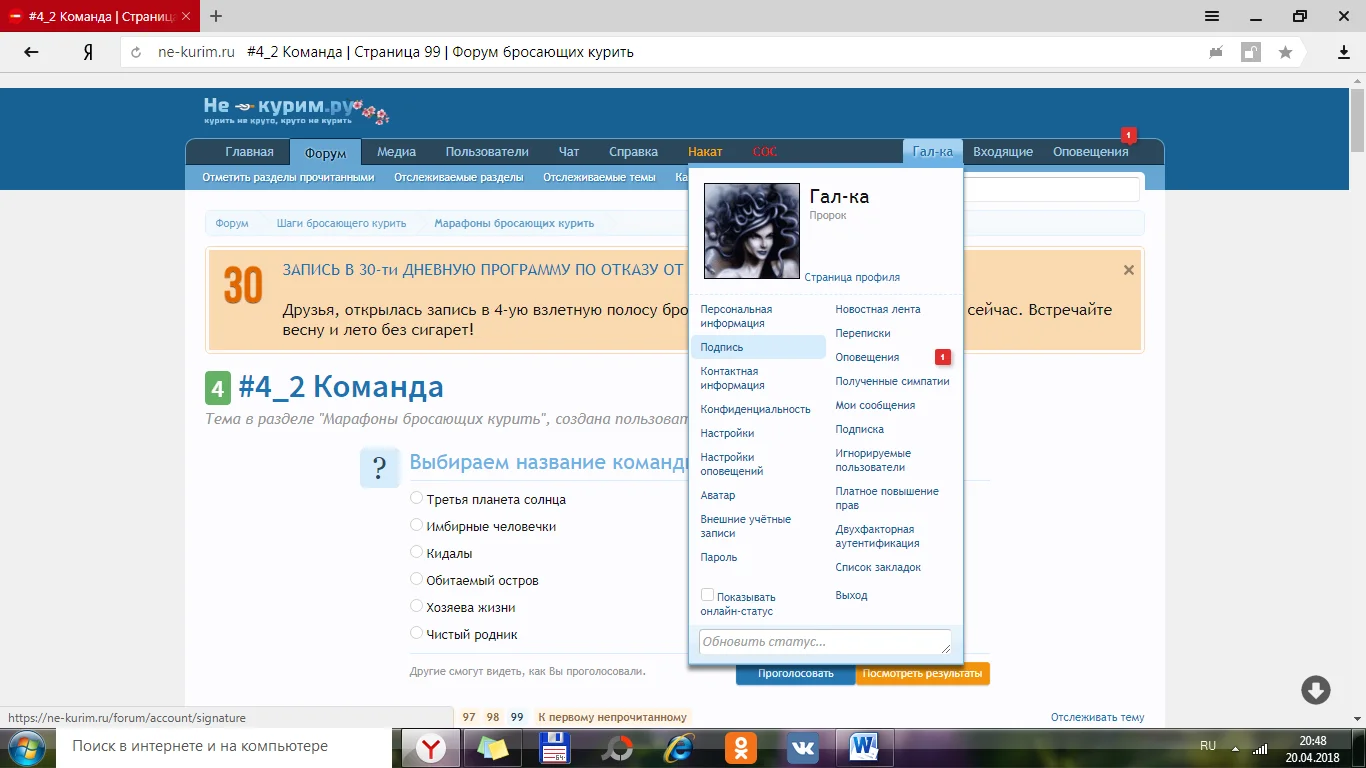
Task: Choose the 'Чистый родник' poll option
Action: (416, 633)
